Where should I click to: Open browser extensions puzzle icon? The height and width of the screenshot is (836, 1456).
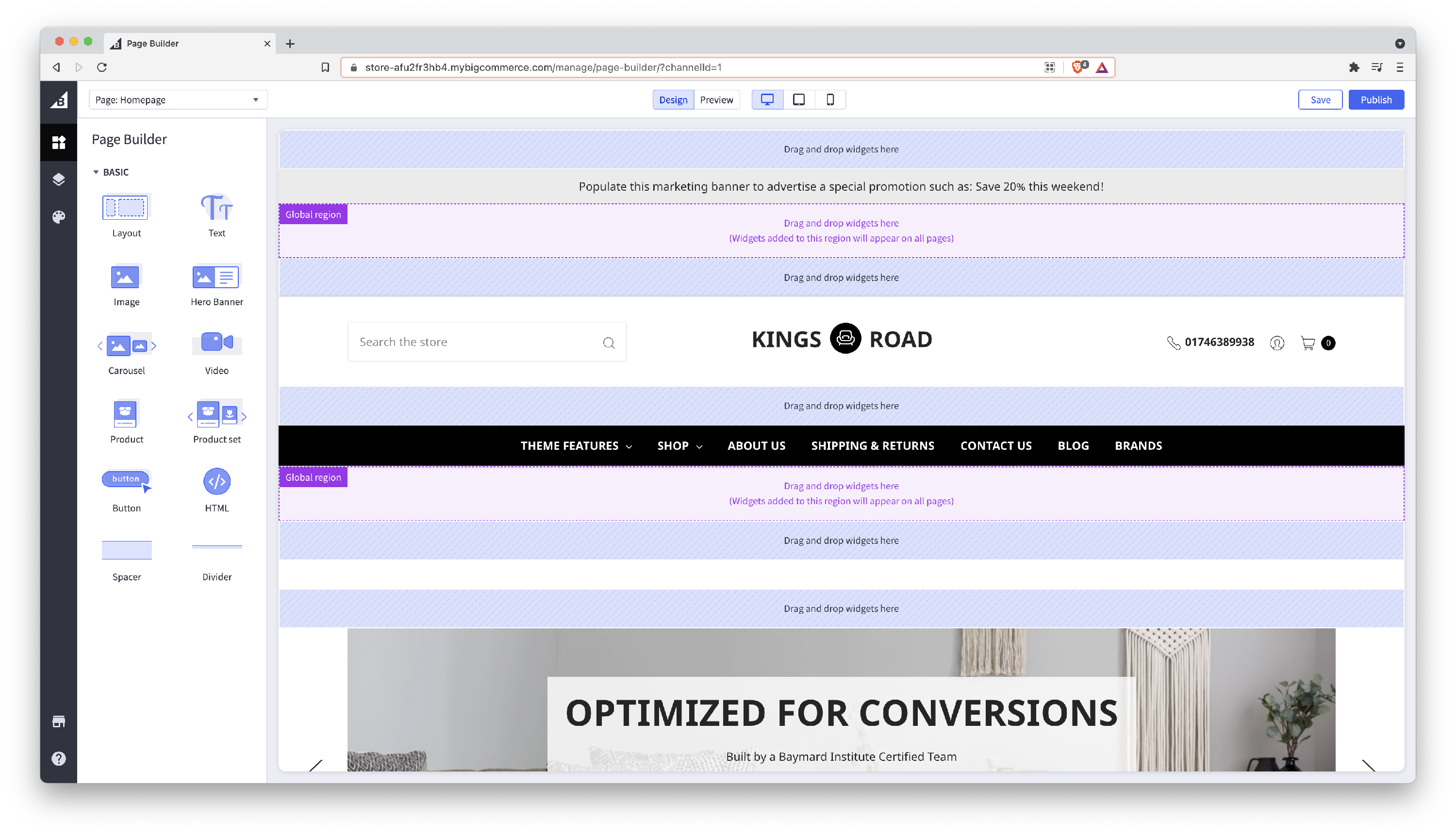pyautogui.click(x=1354, y=67)
